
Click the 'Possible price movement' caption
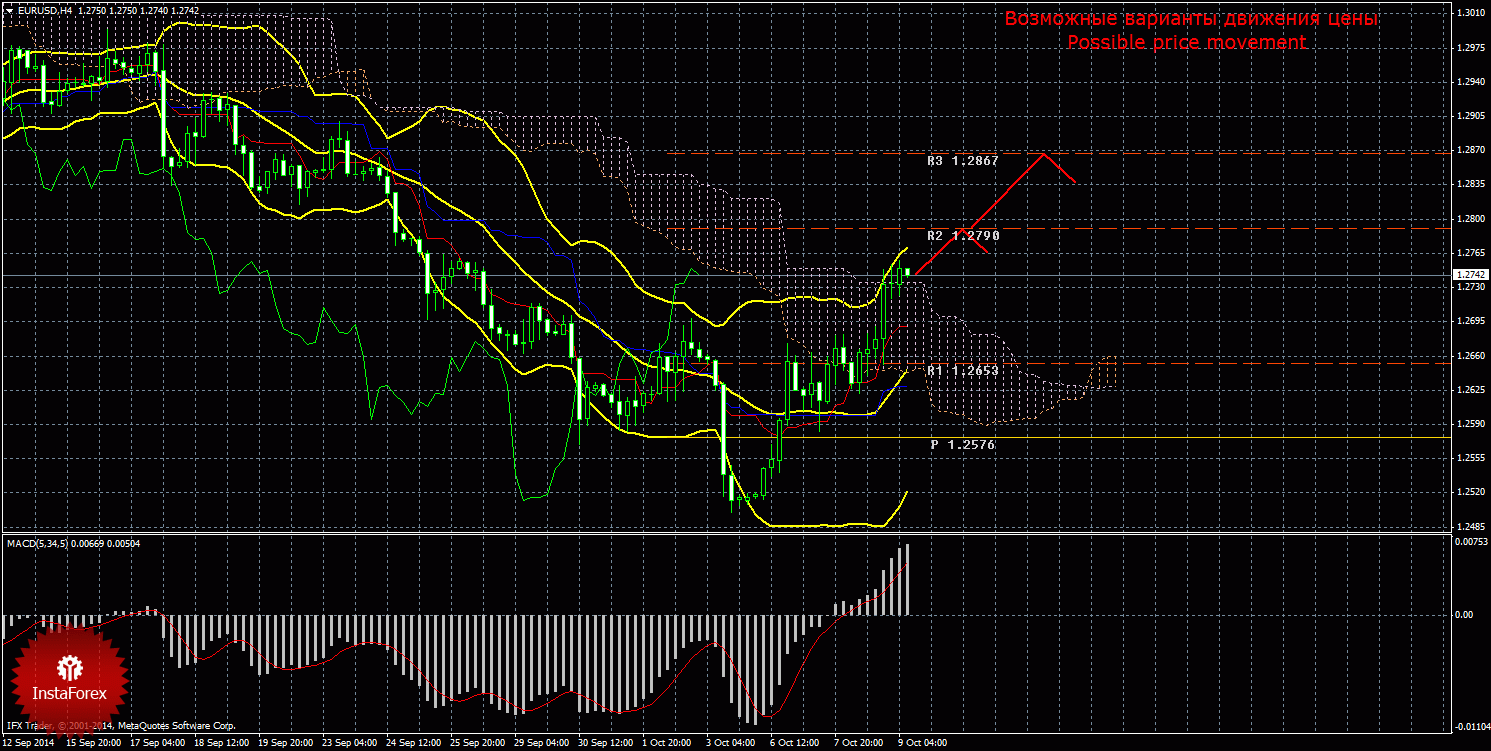point(1187,42)
